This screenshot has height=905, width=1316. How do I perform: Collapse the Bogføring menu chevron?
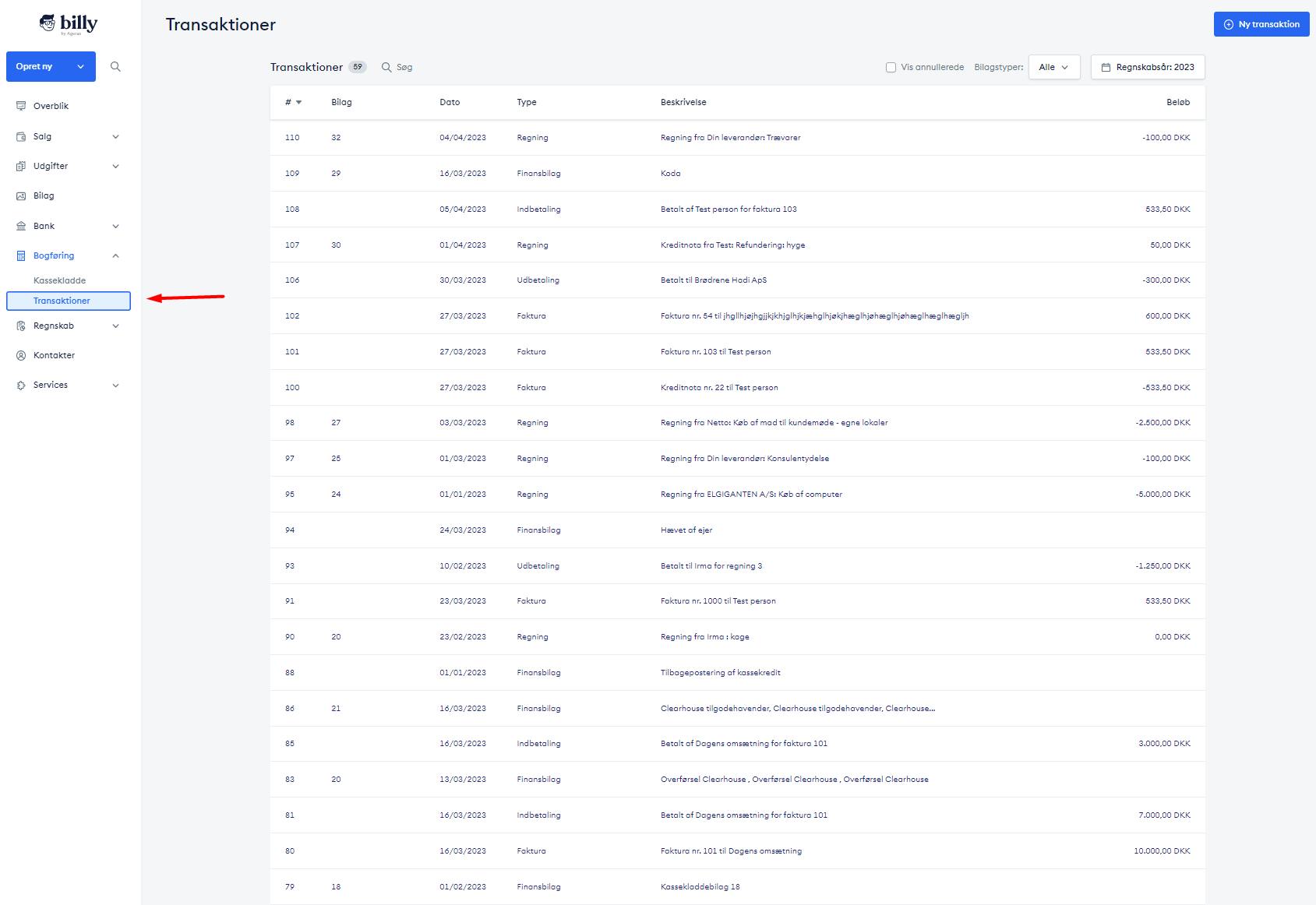pyautogui.click(x=115, y=255)
